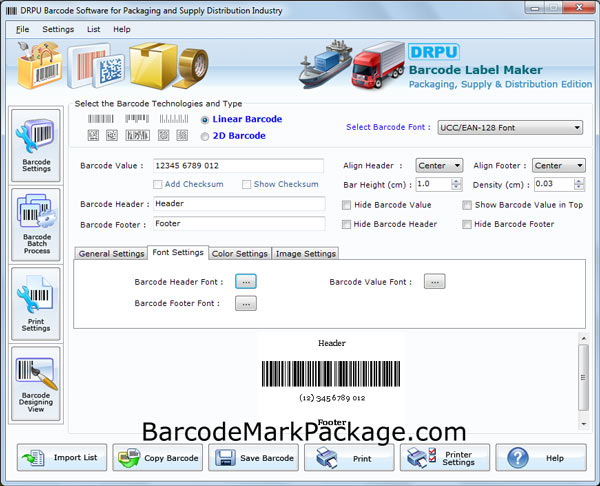Select the Font Settings tab
This screenshot has width=600, height=486.
(x=178, y=253)
